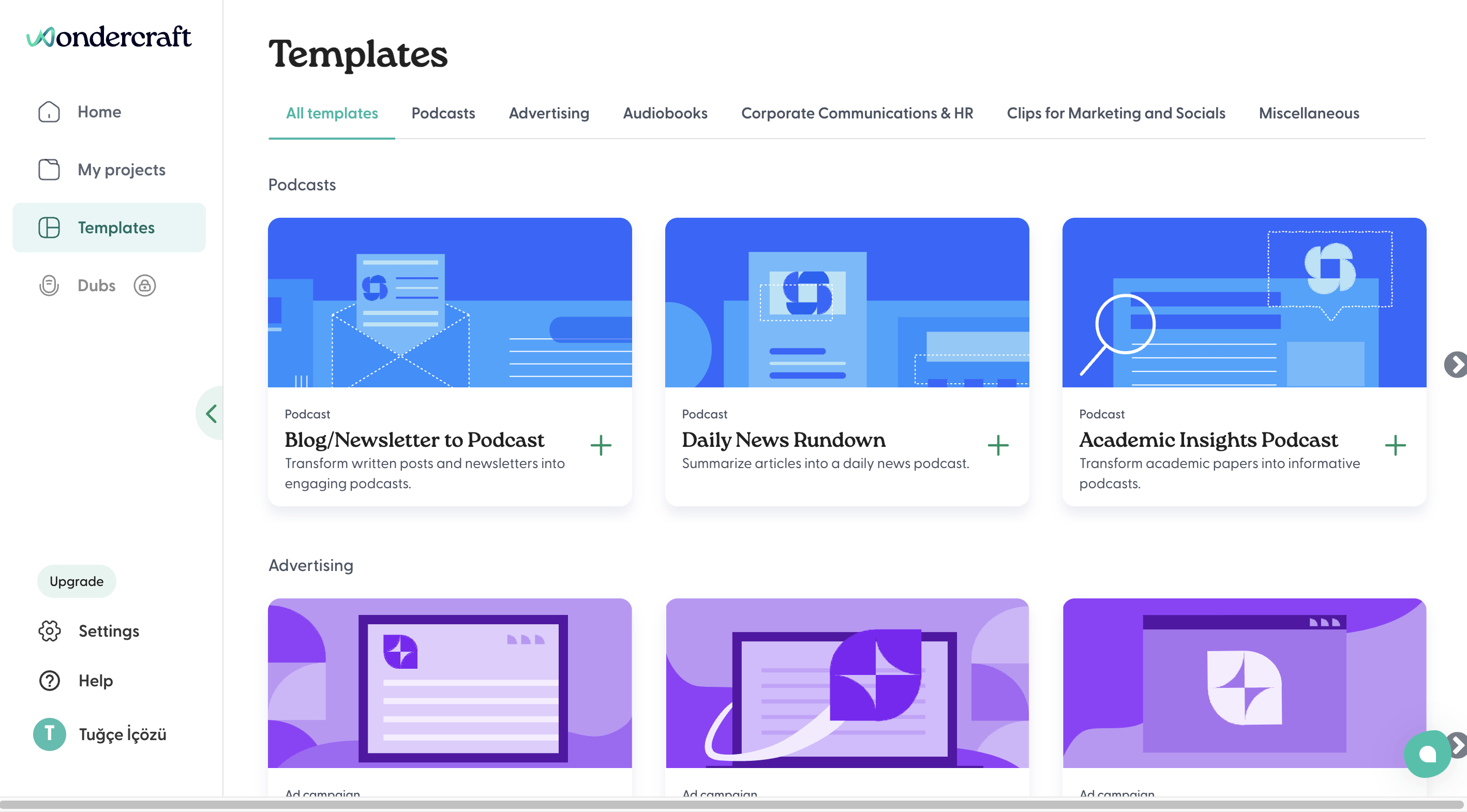Viewport: 1467px width, 812px height.
Task: Open the chat support bubble
Action: (x=1427, y=754)
